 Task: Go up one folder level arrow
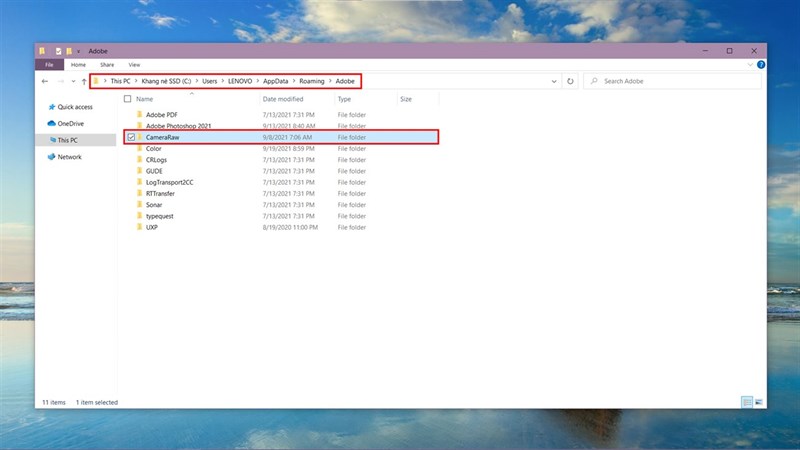point(84,81)
